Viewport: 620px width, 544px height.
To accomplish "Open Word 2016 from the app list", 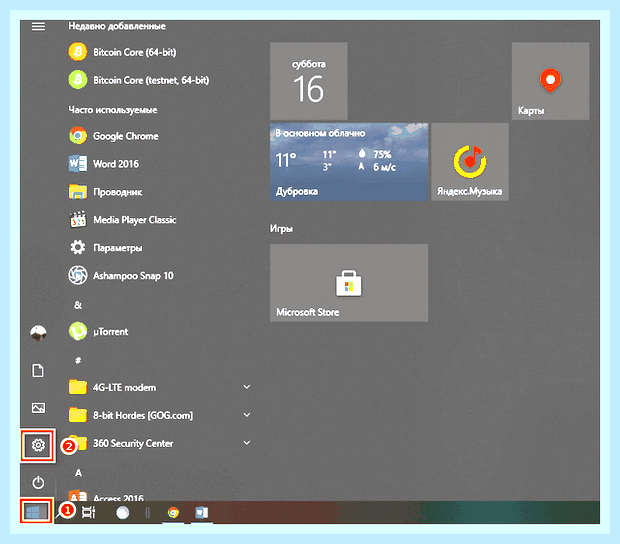I will click(x=104, y=164).
